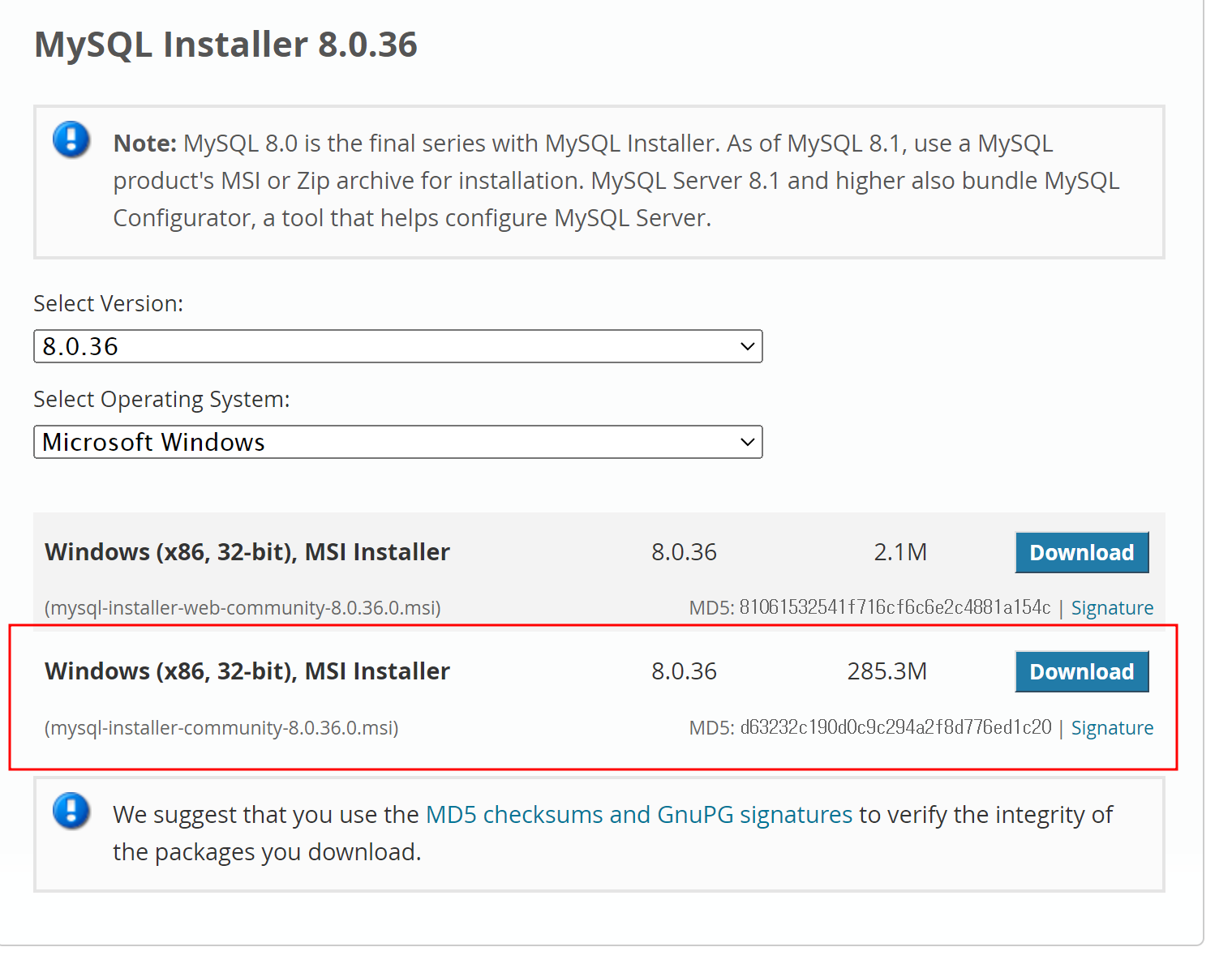Viewport: 1232px width, 977px height.
Task: Open Signature link for mysql-installer-community-8.0.36.0.msi
Action: click(1112, 728)
